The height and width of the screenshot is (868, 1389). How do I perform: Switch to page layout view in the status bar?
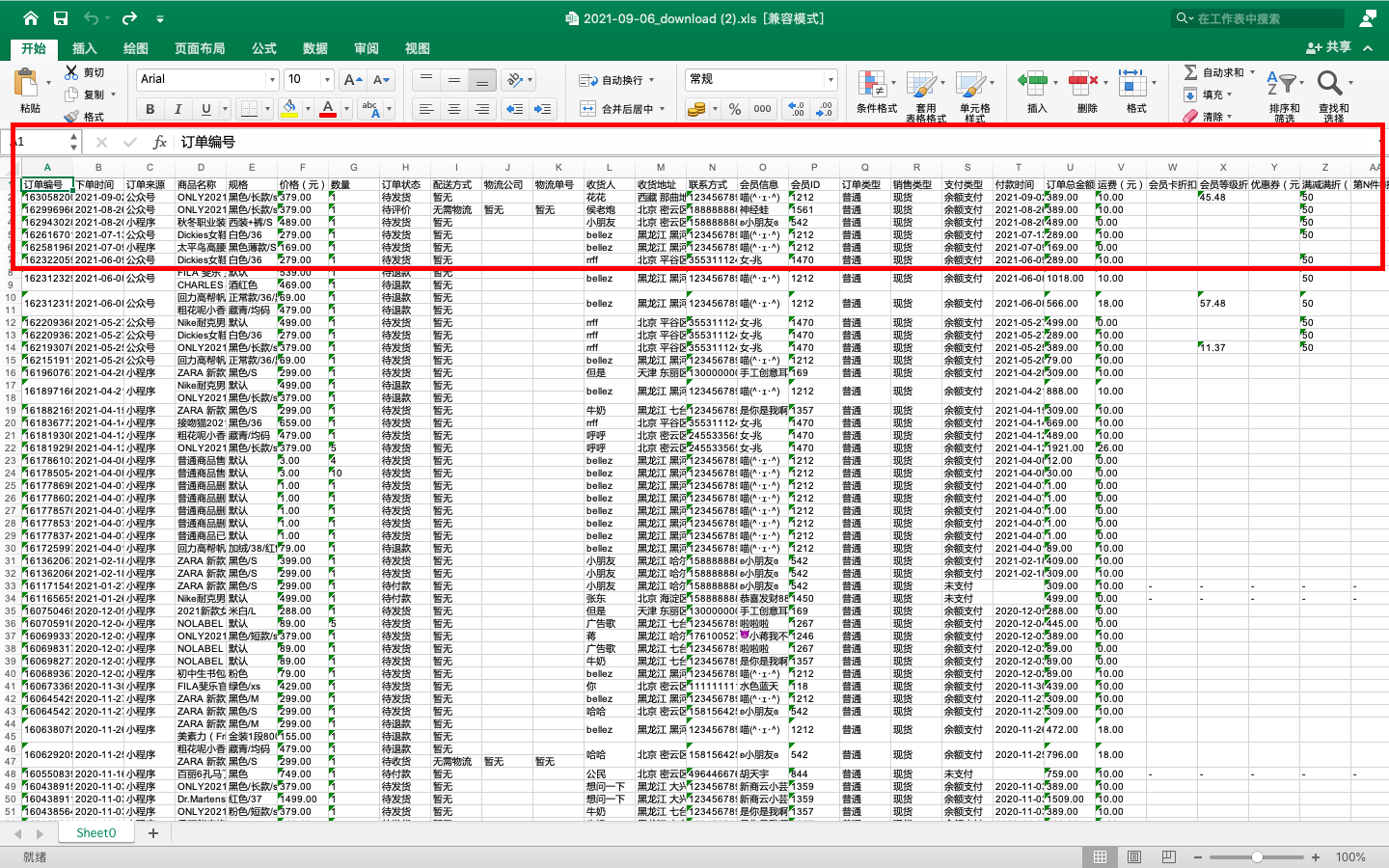click(x=1134, y=857)
